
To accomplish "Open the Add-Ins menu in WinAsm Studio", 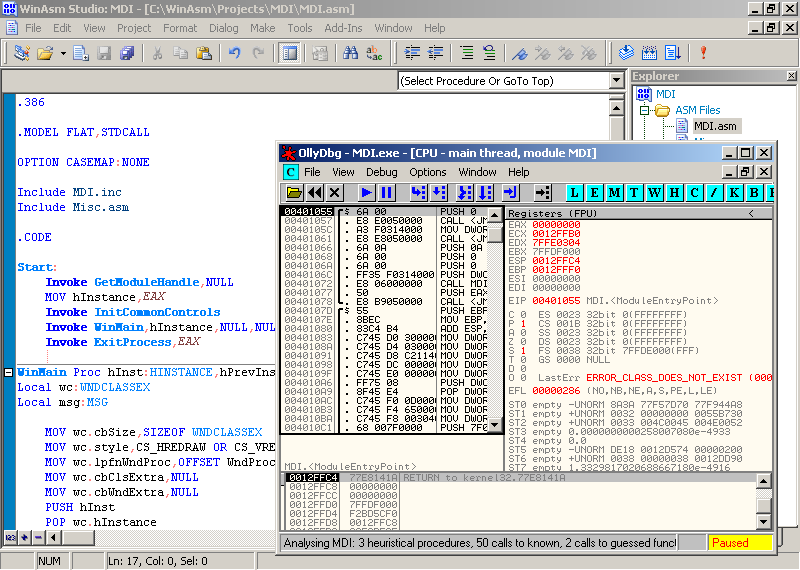I will 343,28.
